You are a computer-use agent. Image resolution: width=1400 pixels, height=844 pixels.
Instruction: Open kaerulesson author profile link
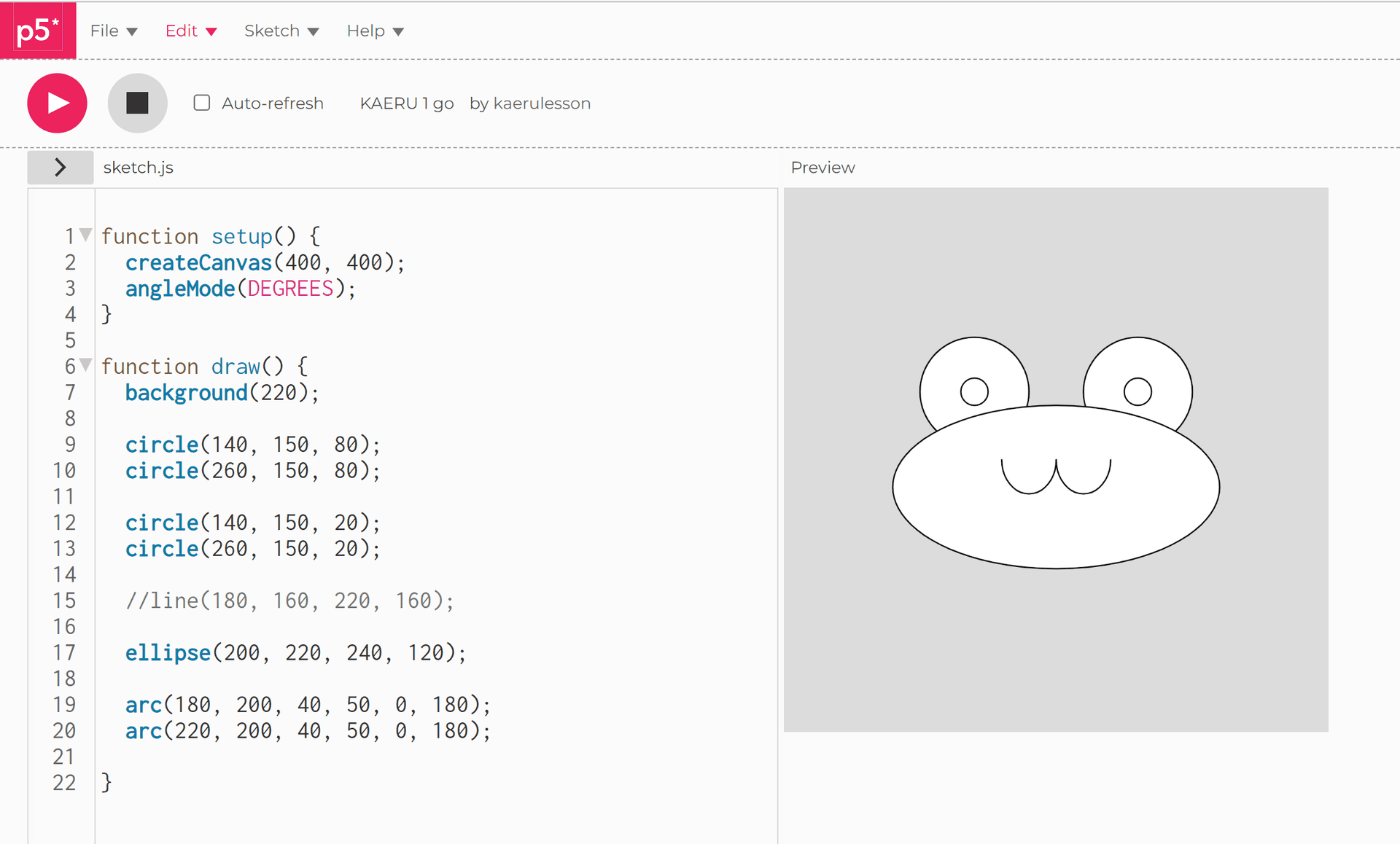pos(542,103)
